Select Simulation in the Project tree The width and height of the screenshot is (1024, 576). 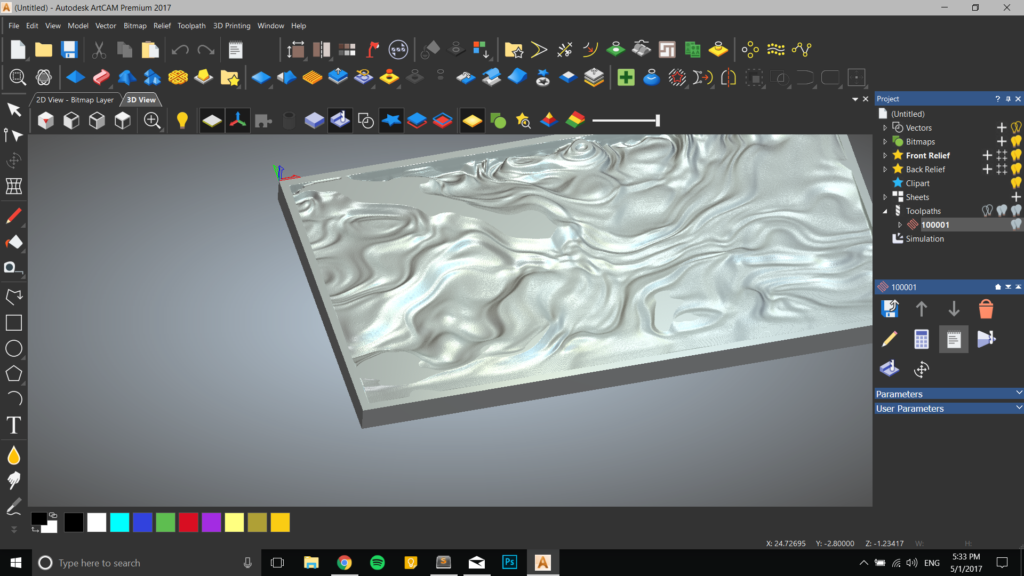[924, 239]
